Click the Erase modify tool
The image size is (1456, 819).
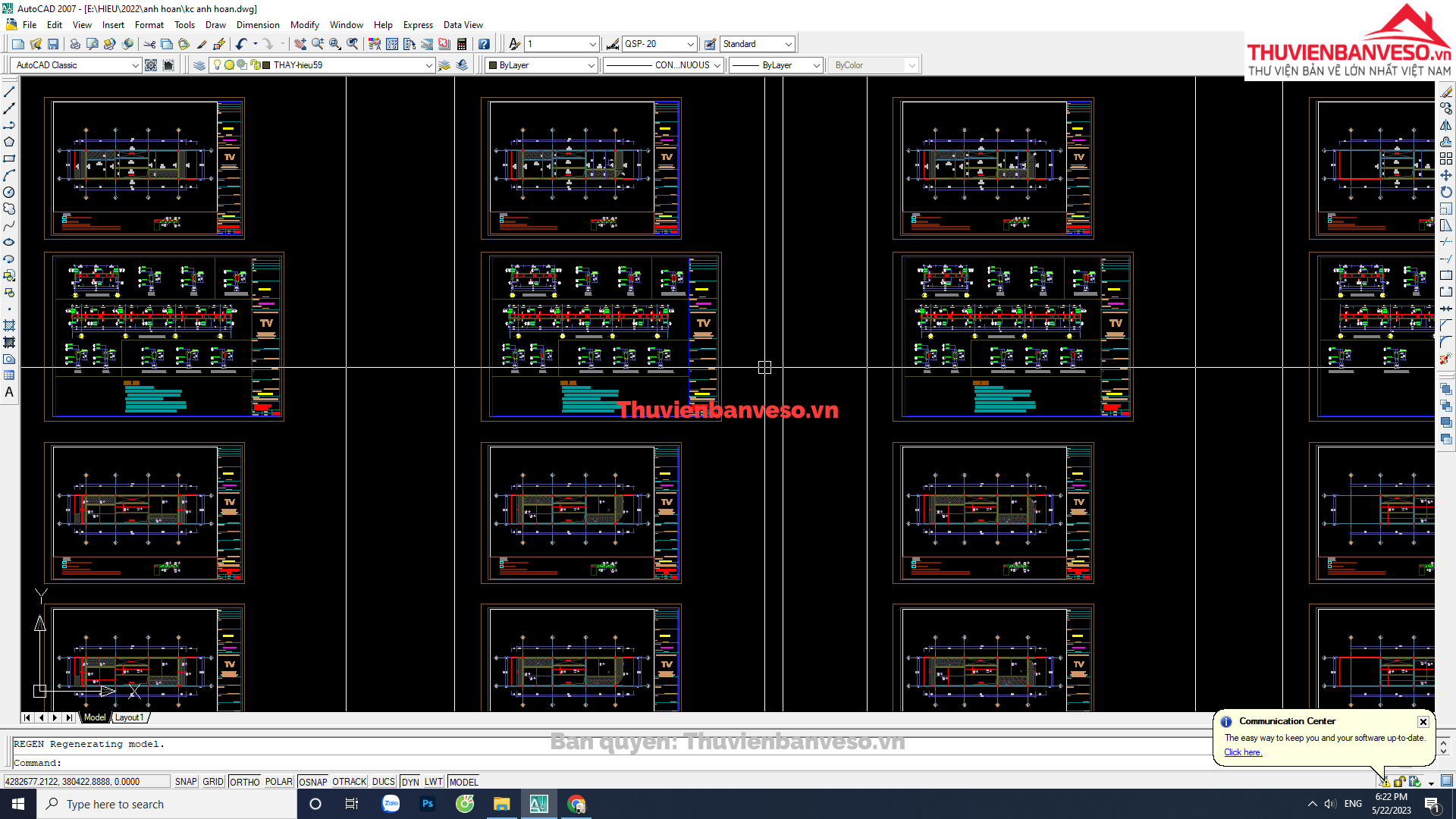point(1446,92)
